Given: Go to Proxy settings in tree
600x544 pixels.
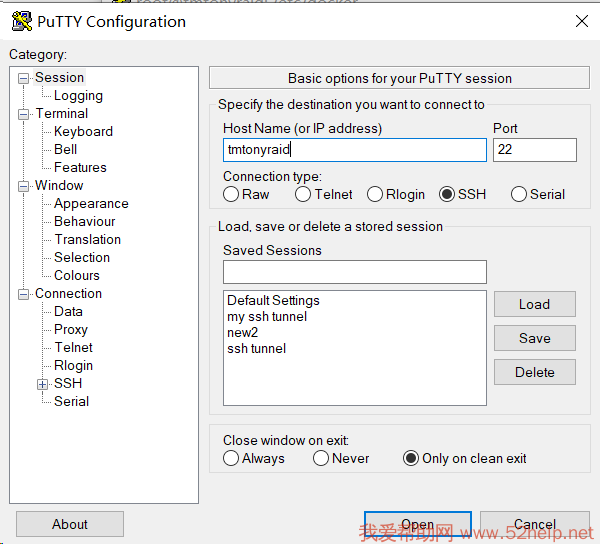Looking at the screenshot, I should click(71, 330).
